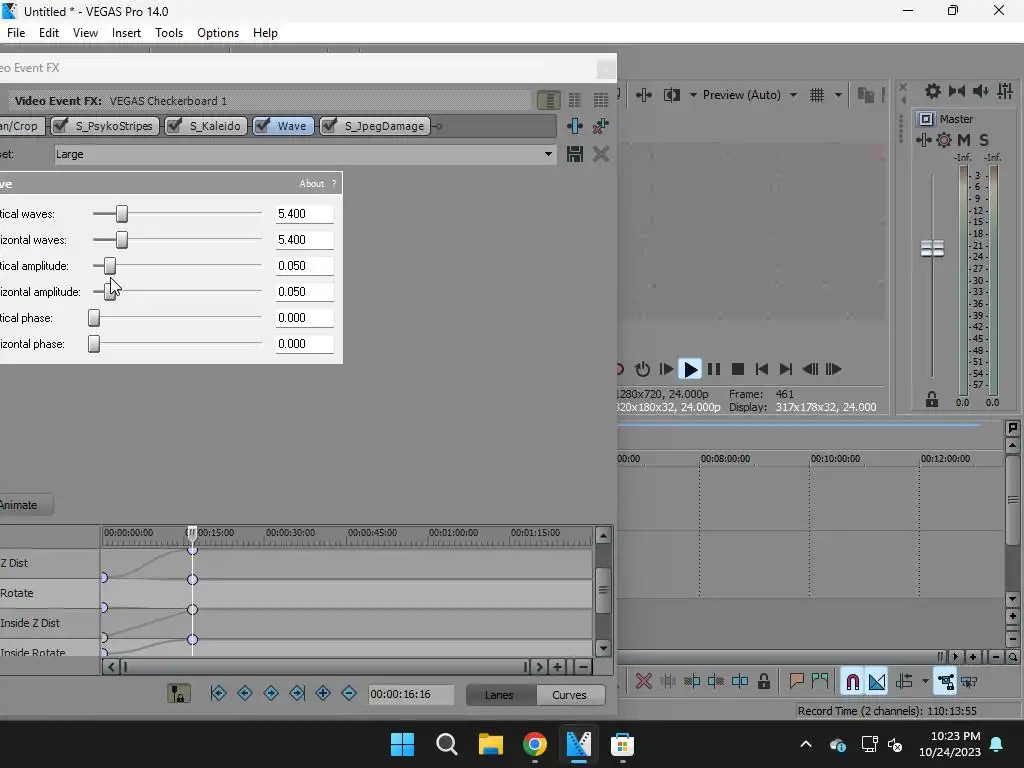Viewport: 1024px width, 768px height.
Task: Expand the split screen view dropdown arrow
Action: pyautogui.click(x=693, y=95)
